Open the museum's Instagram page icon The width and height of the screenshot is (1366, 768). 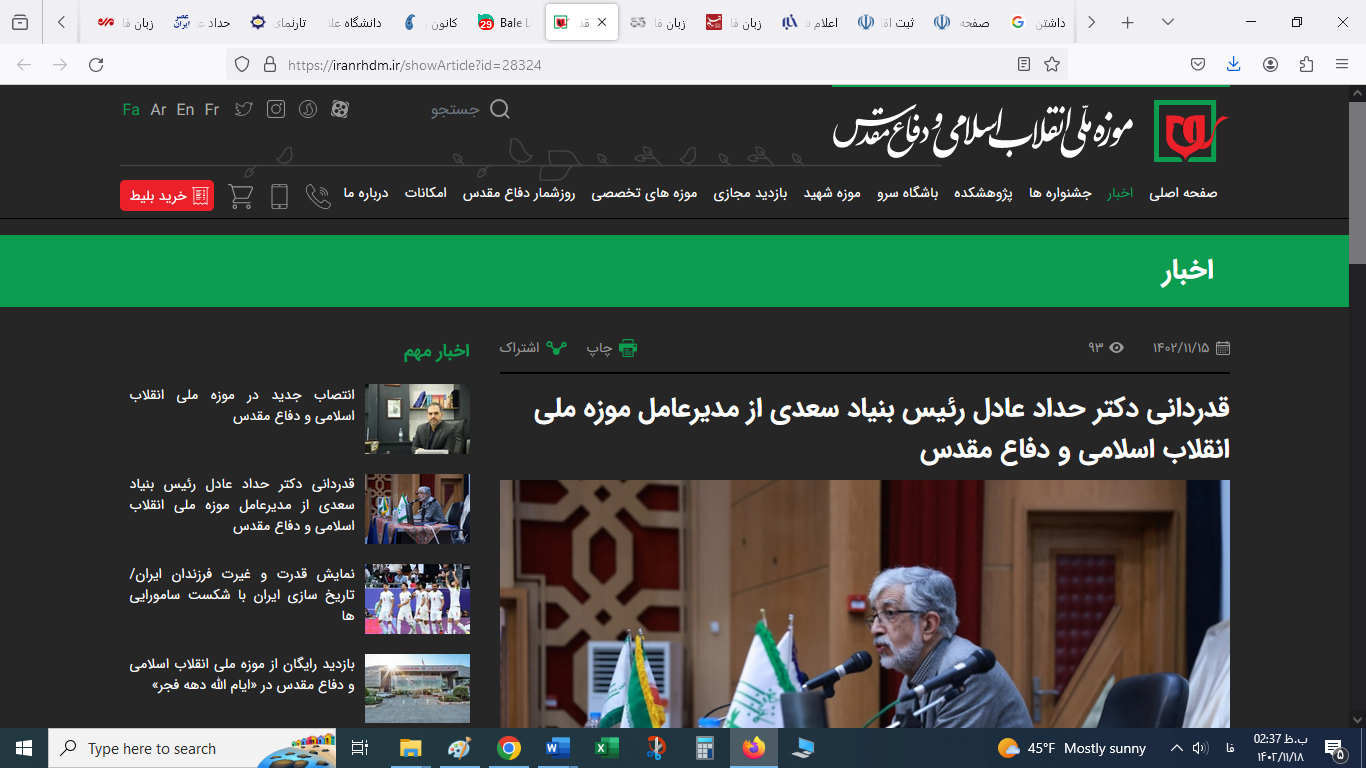click(x=276, y=110)
